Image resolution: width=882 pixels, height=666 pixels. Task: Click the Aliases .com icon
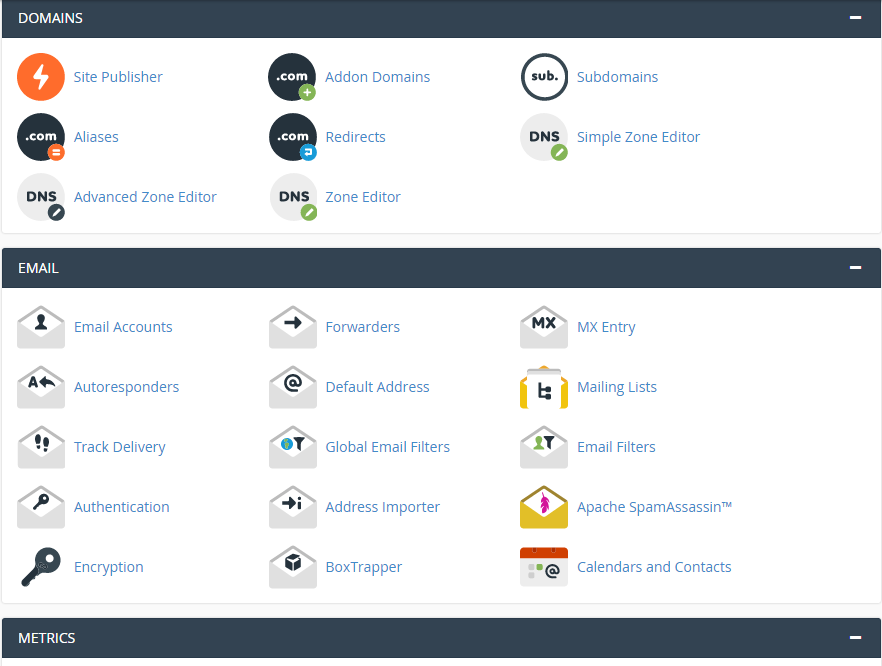[40, 137]
